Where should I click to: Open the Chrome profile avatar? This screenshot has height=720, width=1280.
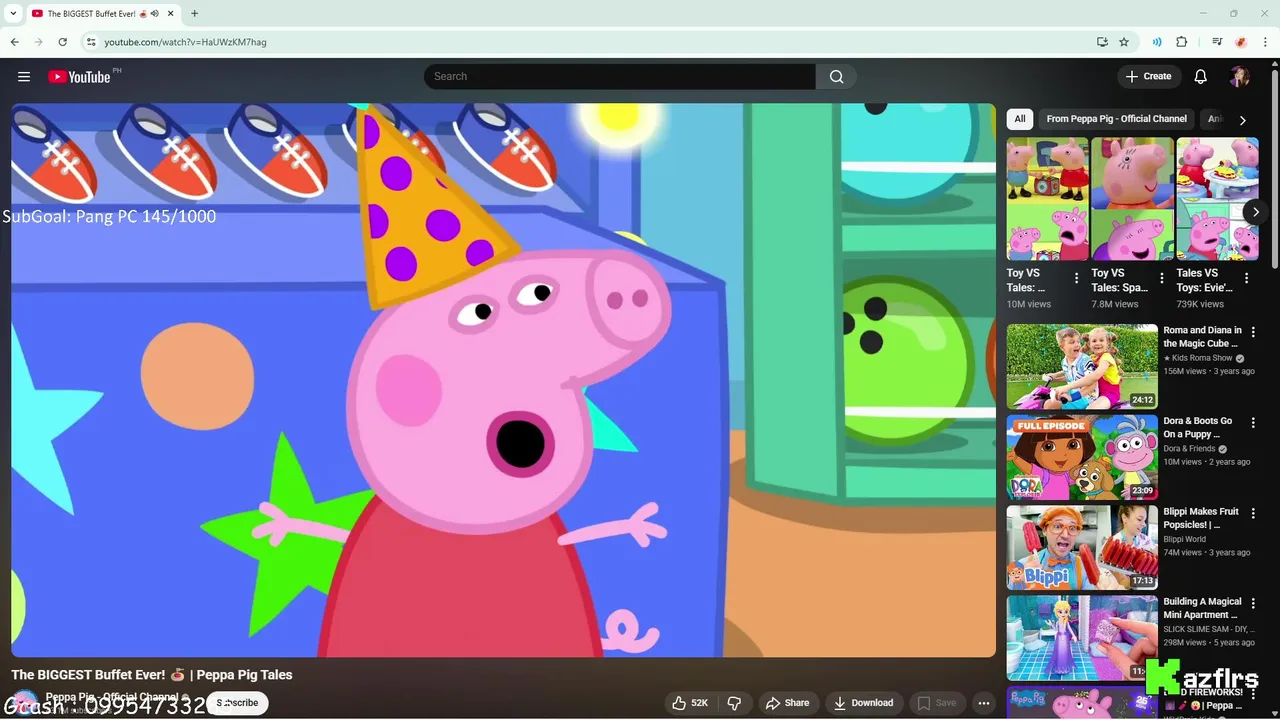(1241, 42)
